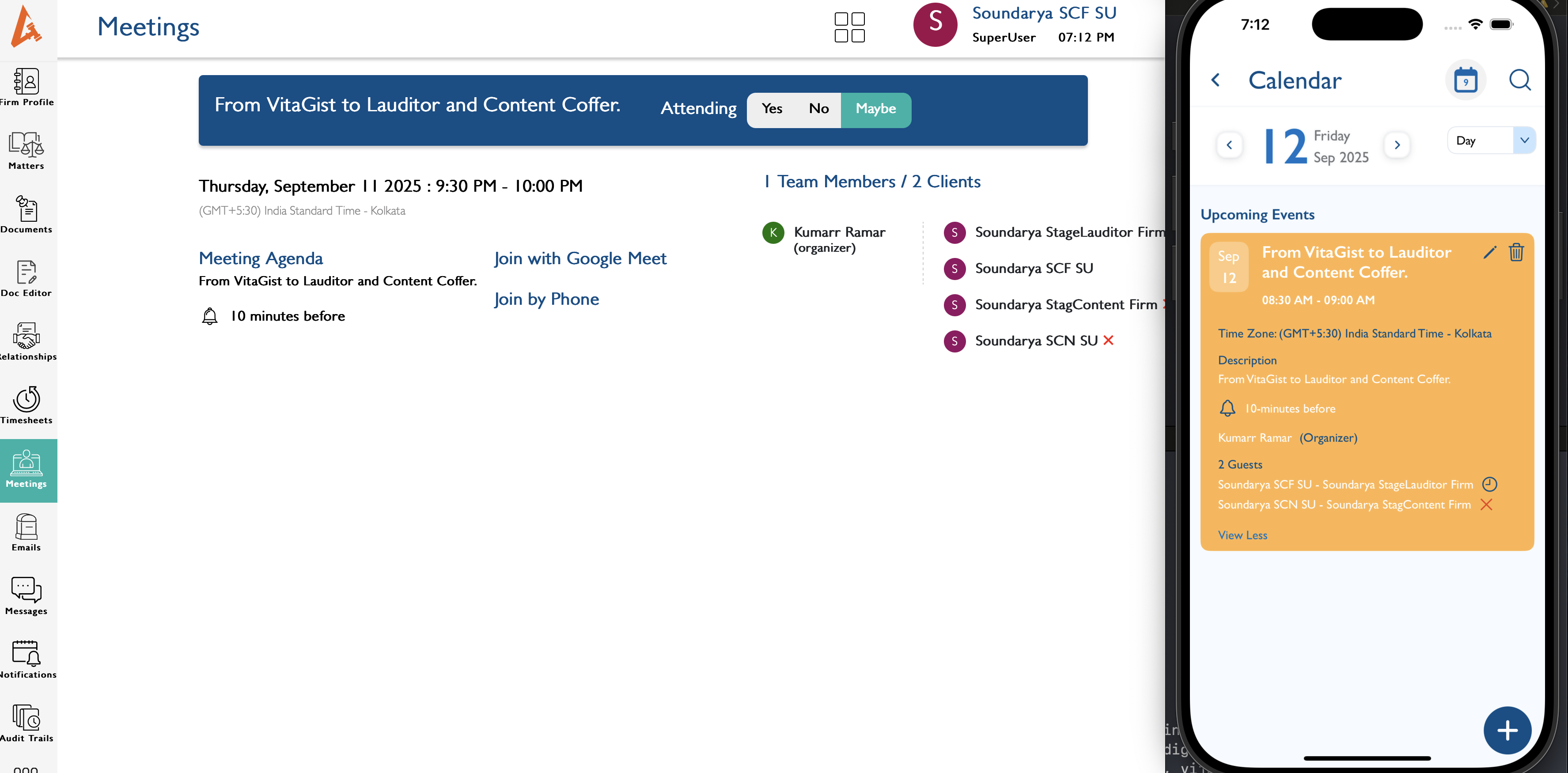Go to previous day with left chevron
Viewport: 1568px width, 773px height.
1229,145
